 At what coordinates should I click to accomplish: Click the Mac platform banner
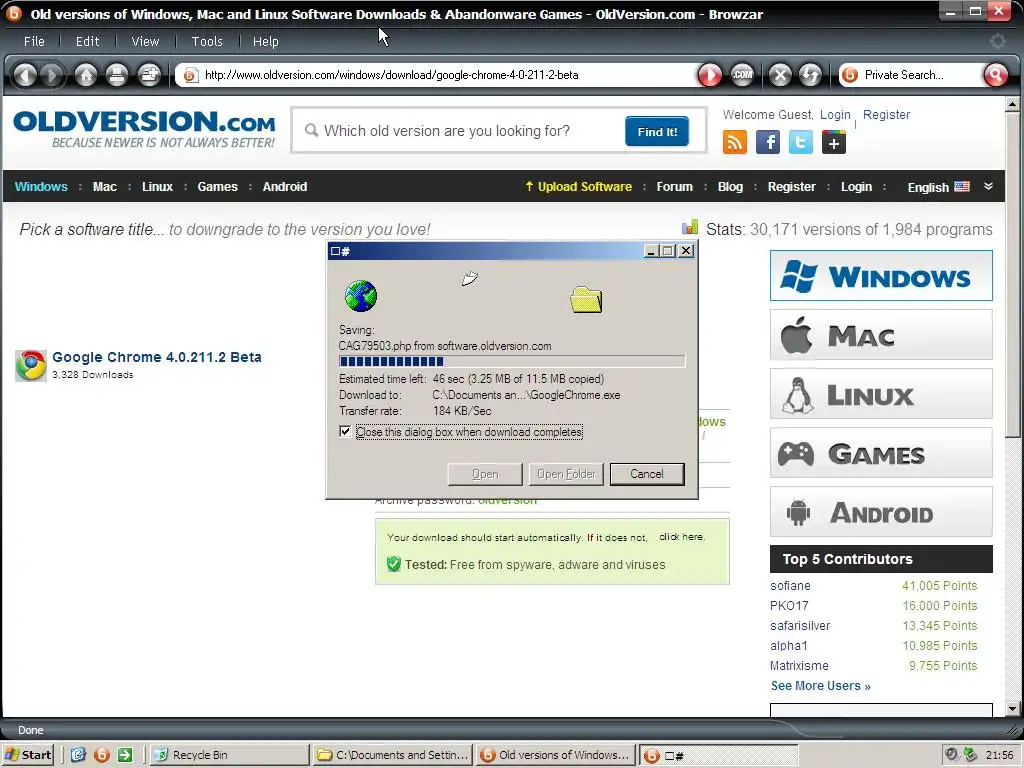click(881, 335)
